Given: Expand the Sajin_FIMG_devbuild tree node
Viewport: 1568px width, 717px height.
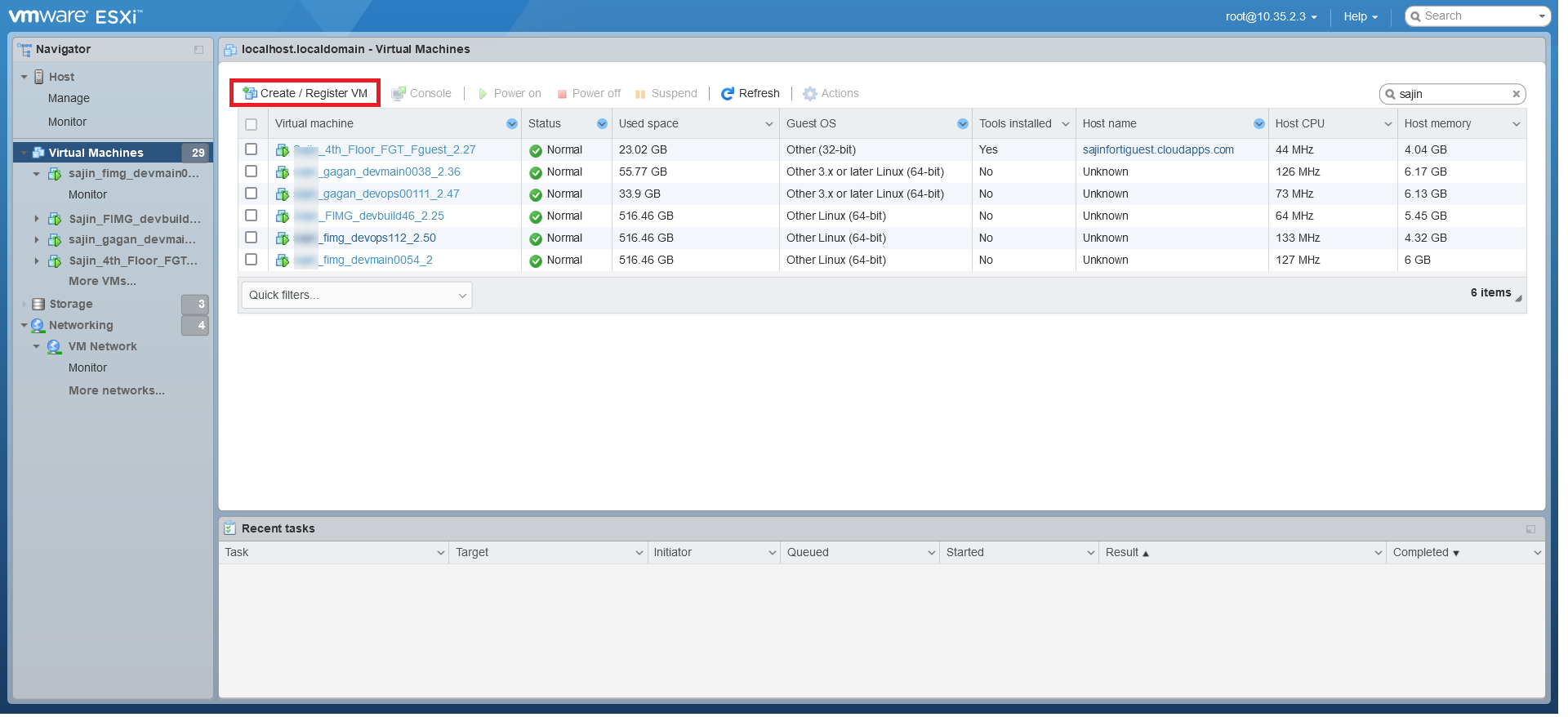Looking at the screenshot, I should point(37,219).
